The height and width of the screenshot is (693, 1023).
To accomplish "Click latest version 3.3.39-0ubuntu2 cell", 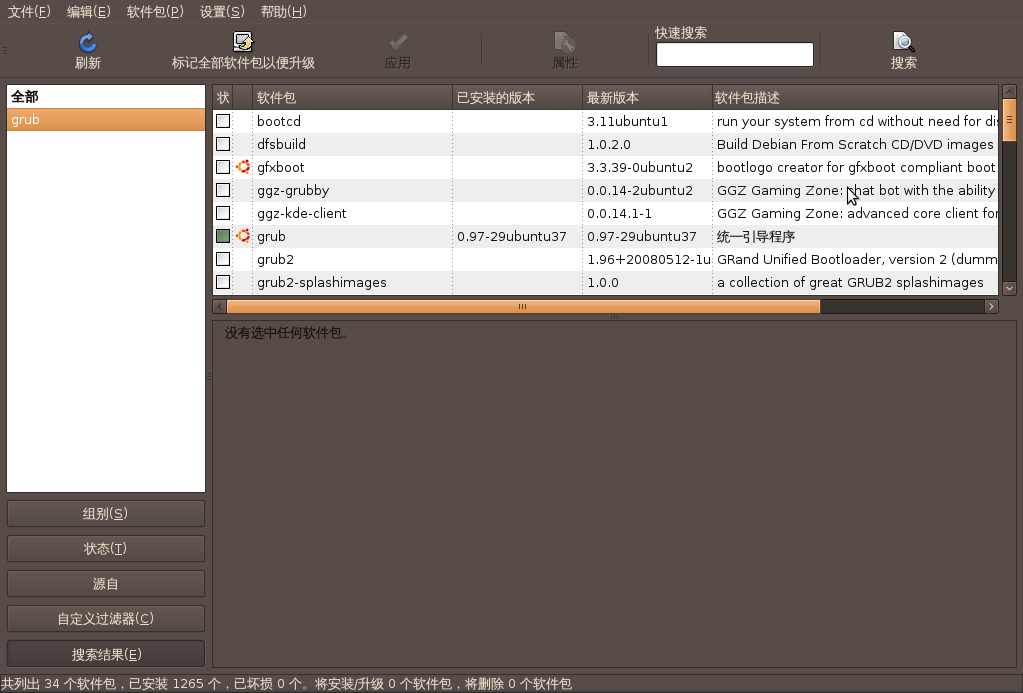I will (640, 167).
